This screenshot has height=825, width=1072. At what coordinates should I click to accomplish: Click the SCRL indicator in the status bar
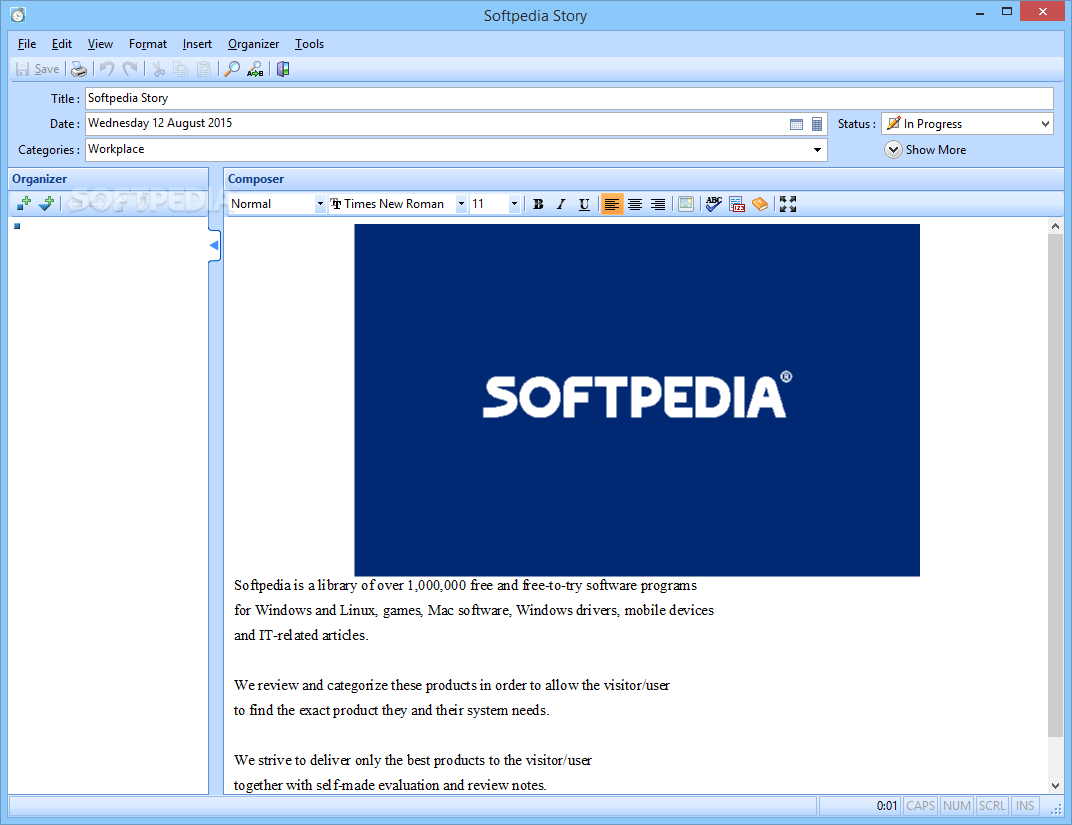pos(992,806)
